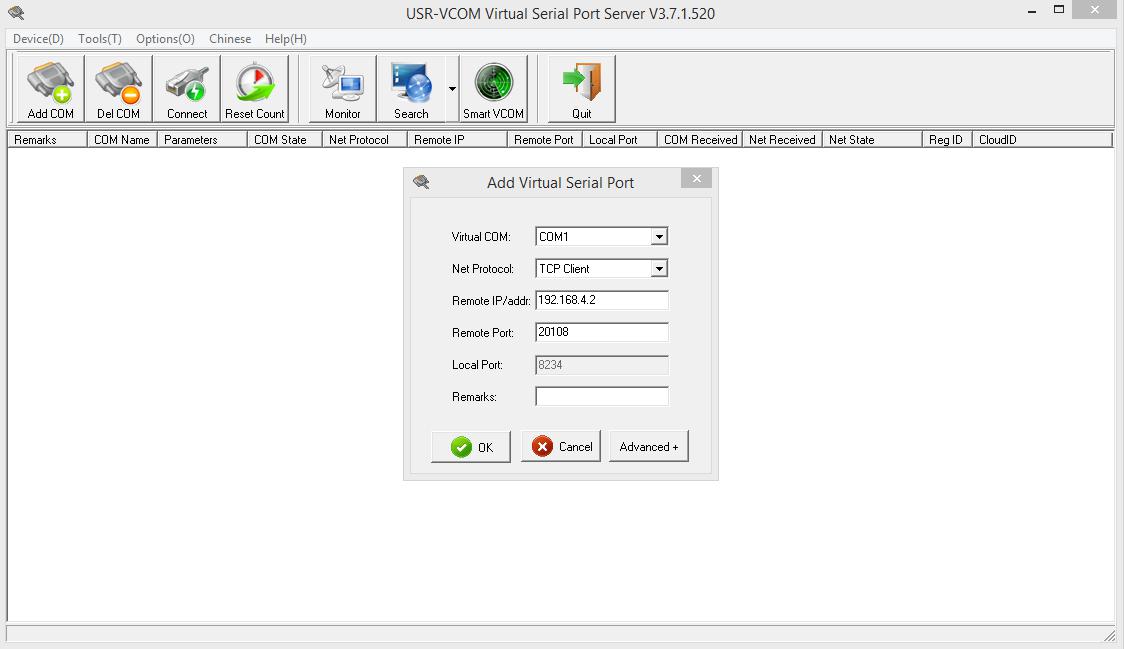Click the Connect toolbar icon
Image resolution: width=1124 pixels, height=649 pixels.
point(186,89)
